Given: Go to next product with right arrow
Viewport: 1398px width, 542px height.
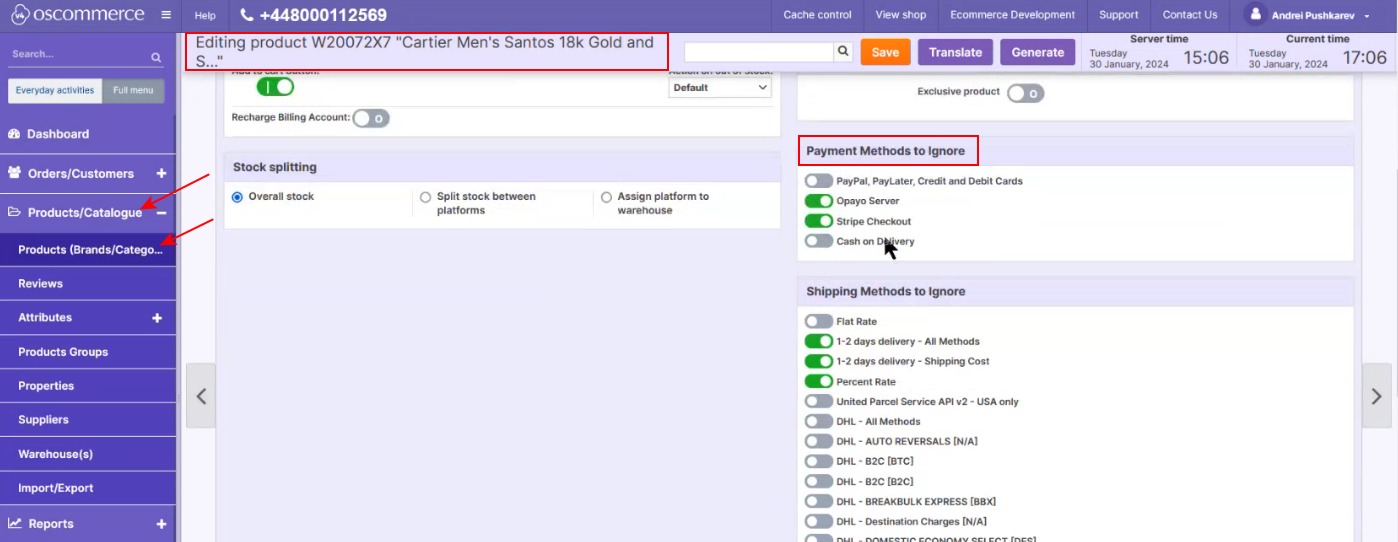Looking at the screenshot, I should [x=1376, y=396].
